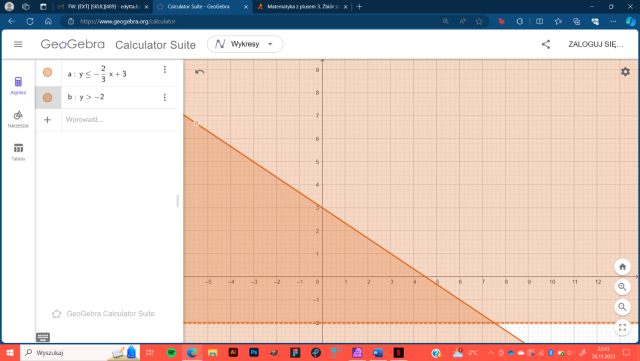Expand the Wykresy app switcher dropdown
The width and height of the screenshot is (640, 361).
tap(245, 44)
